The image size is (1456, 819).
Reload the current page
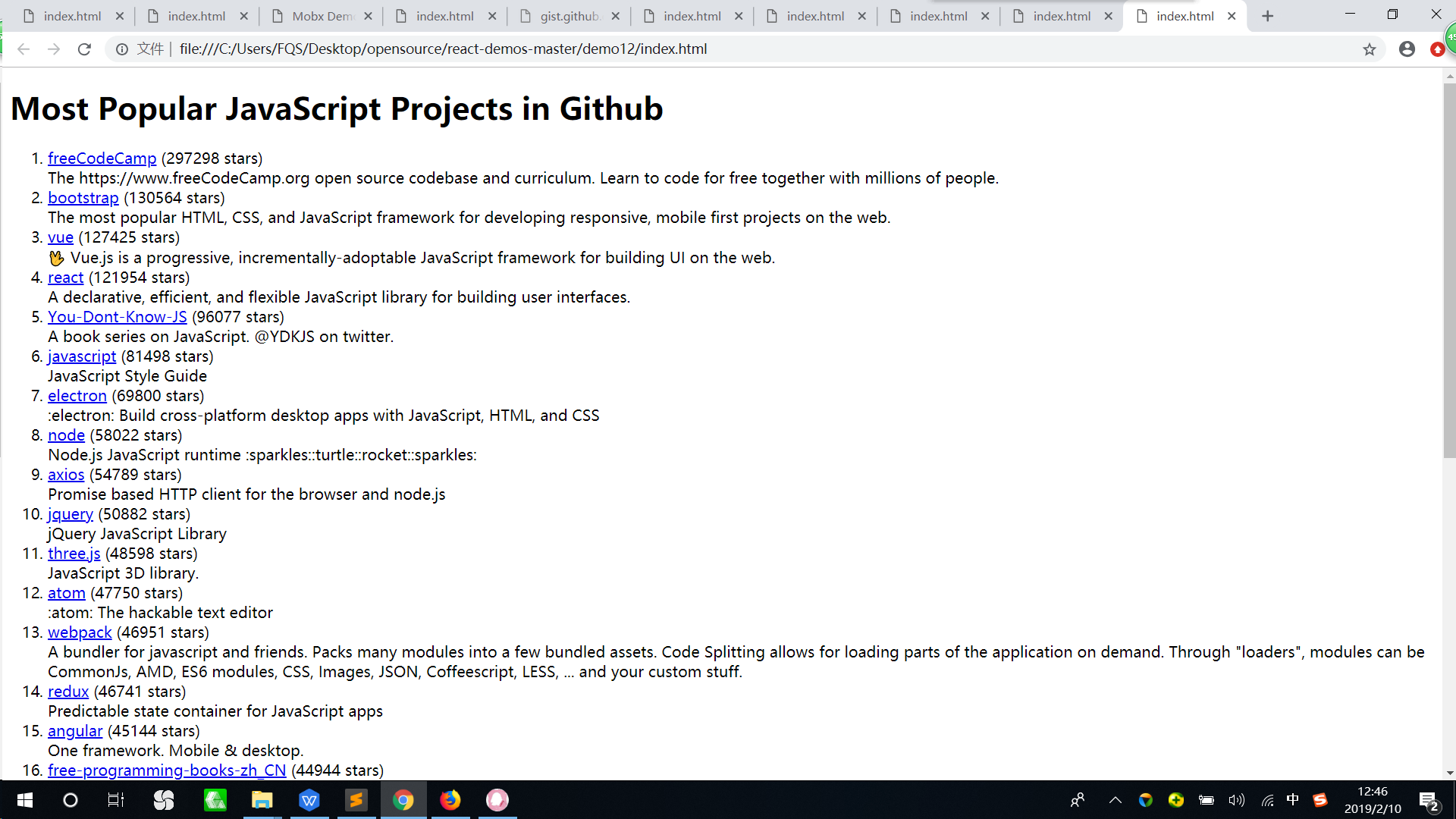pyautogui.click(x=84, y=49)
